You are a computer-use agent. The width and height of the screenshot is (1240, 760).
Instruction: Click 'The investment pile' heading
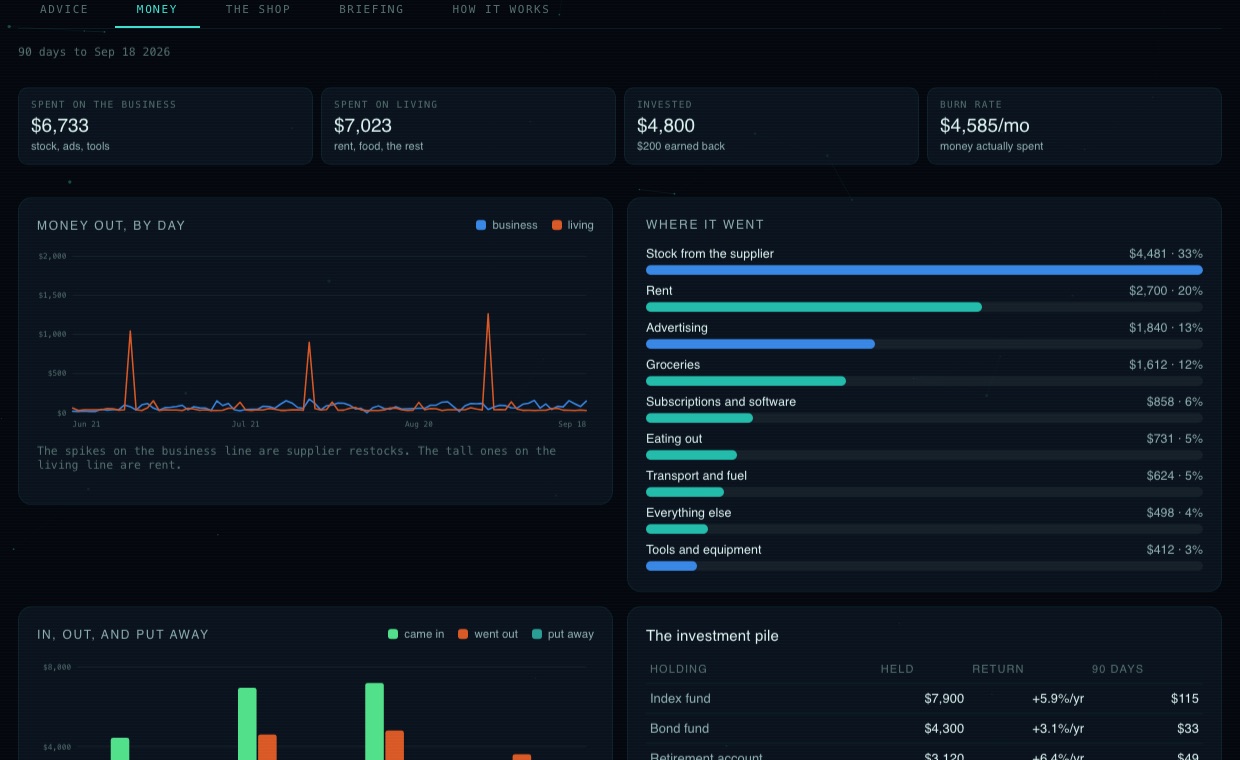(712, 636)
